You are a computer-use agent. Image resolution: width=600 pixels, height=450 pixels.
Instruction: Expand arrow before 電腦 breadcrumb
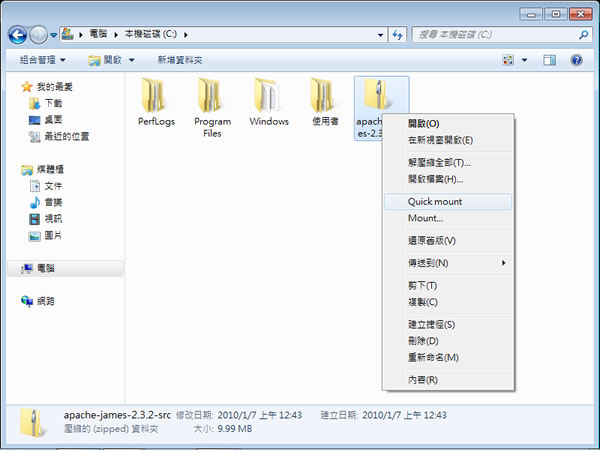coord(81,35)
